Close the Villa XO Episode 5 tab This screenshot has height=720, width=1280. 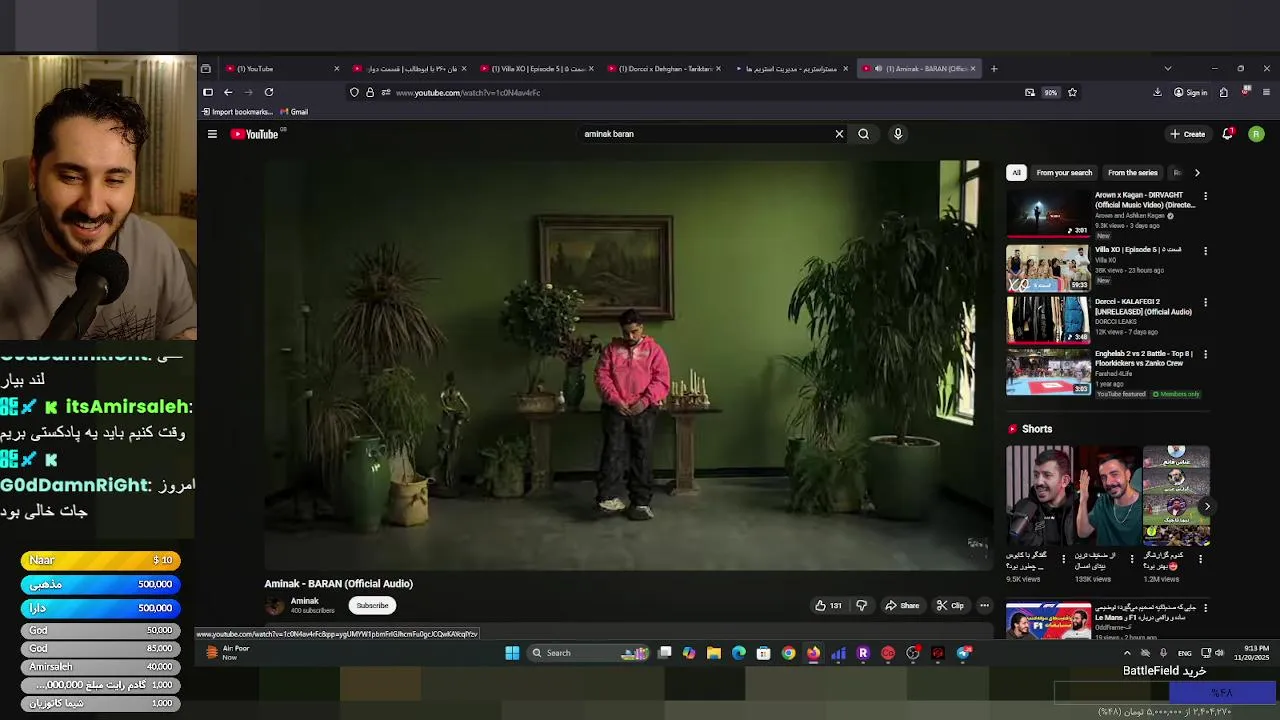coord(591,69)
